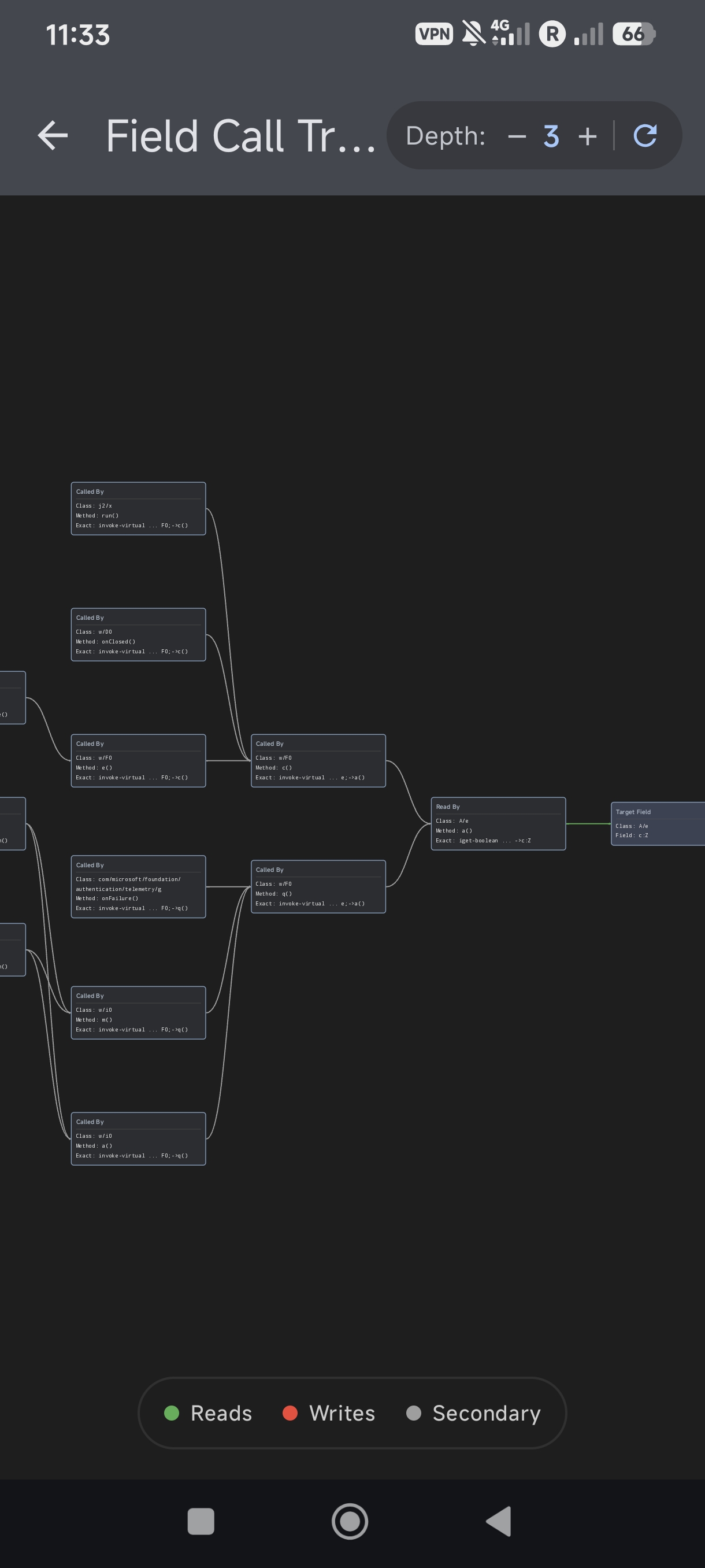The image size is (705, 1568).
Task: Tap the gray Secondary legend dot
Action: 414,1413
